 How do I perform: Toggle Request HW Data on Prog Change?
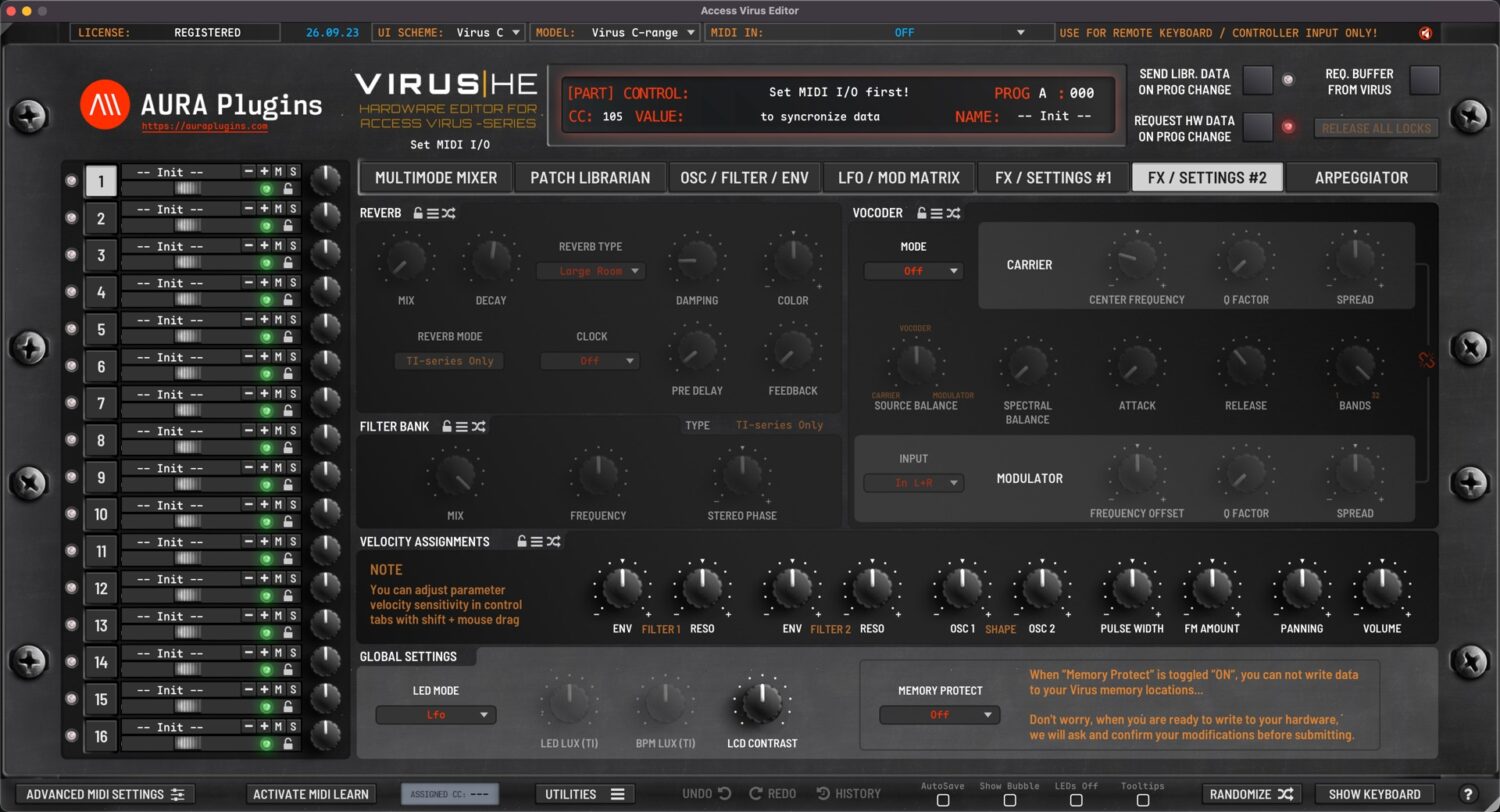coord(1258,127)
